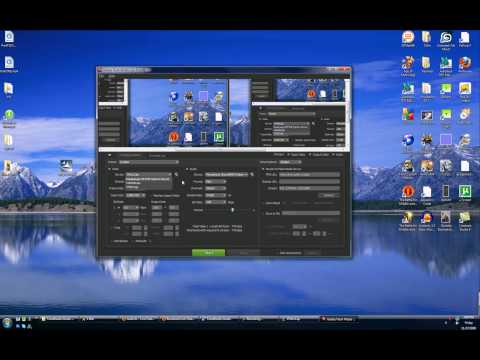The image size is (480, 360).
Task: Select the orange round desktop icon
Action: (x=407, y=193)
